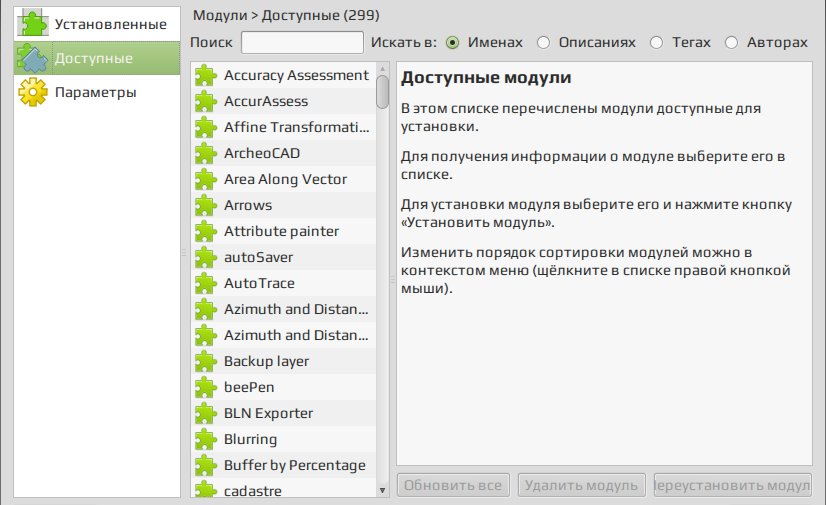The image size is (826, 505).
Task: Click the plugin list scroll-down arrow
Action: (x=382, y=490)
